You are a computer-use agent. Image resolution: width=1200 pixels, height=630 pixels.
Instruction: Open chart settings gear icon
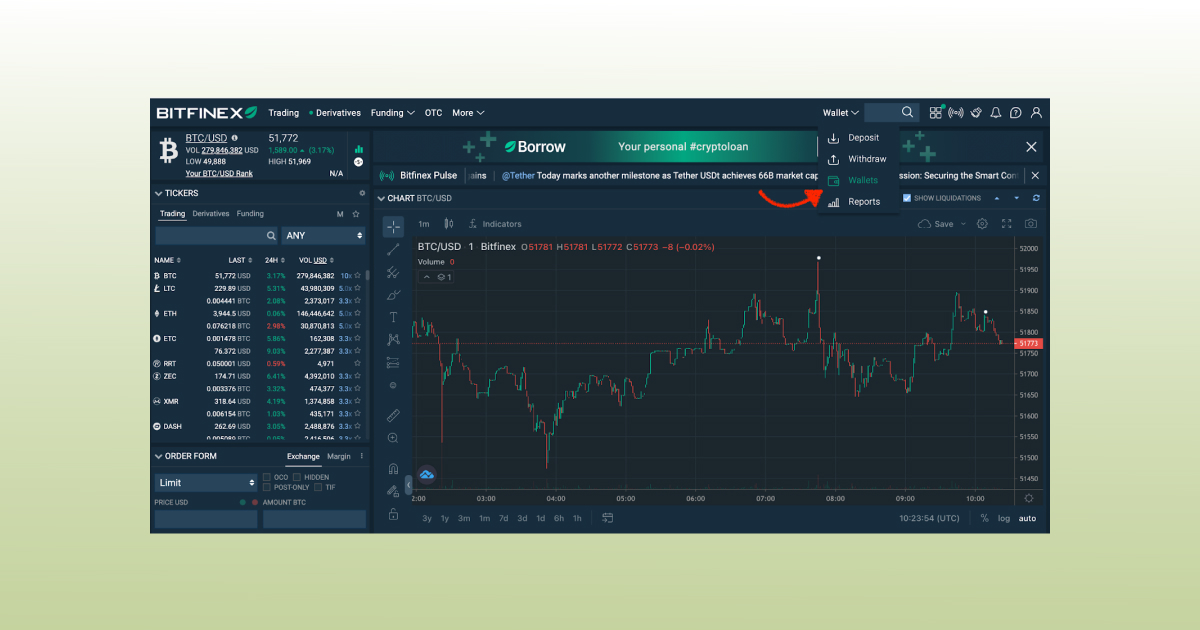click(x=982, y=224)
